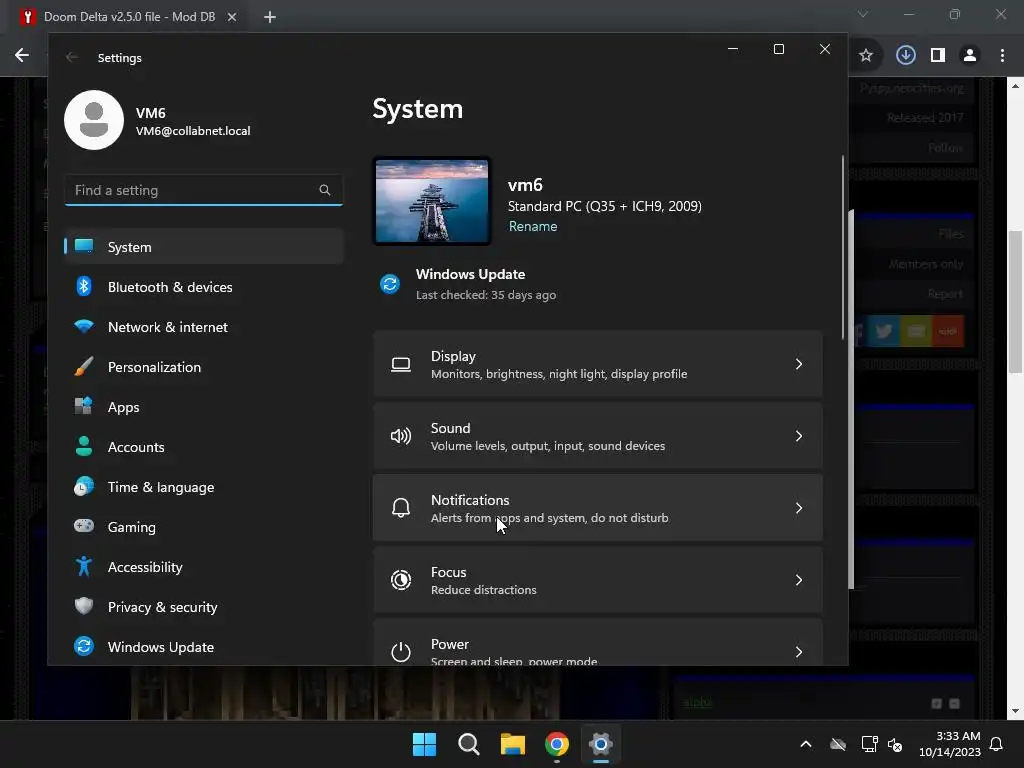
Task: Click Rename link under vm6
Action: coord(533,226)
